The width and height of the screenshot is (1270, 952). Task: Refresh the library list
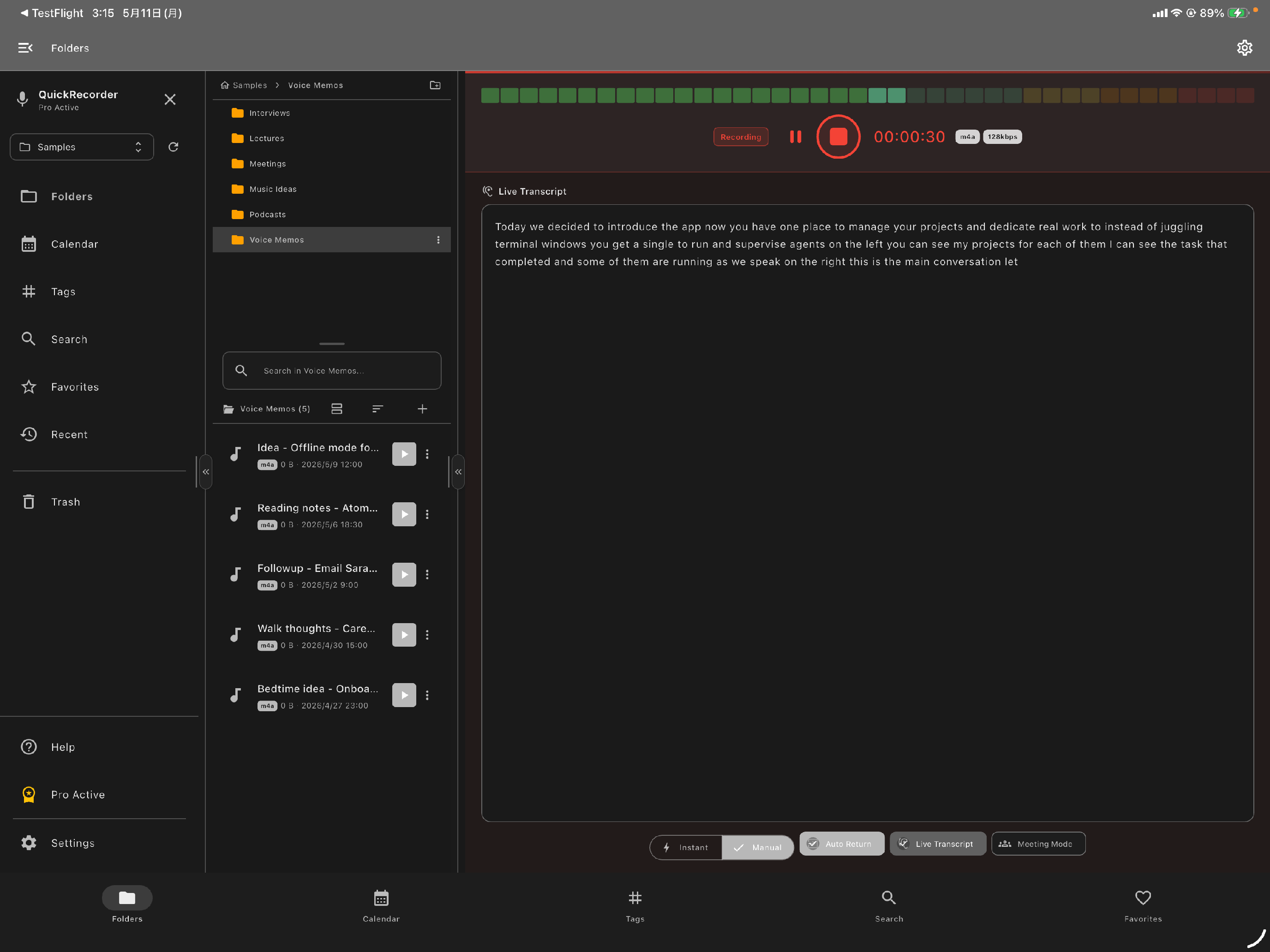coord(174,147)
